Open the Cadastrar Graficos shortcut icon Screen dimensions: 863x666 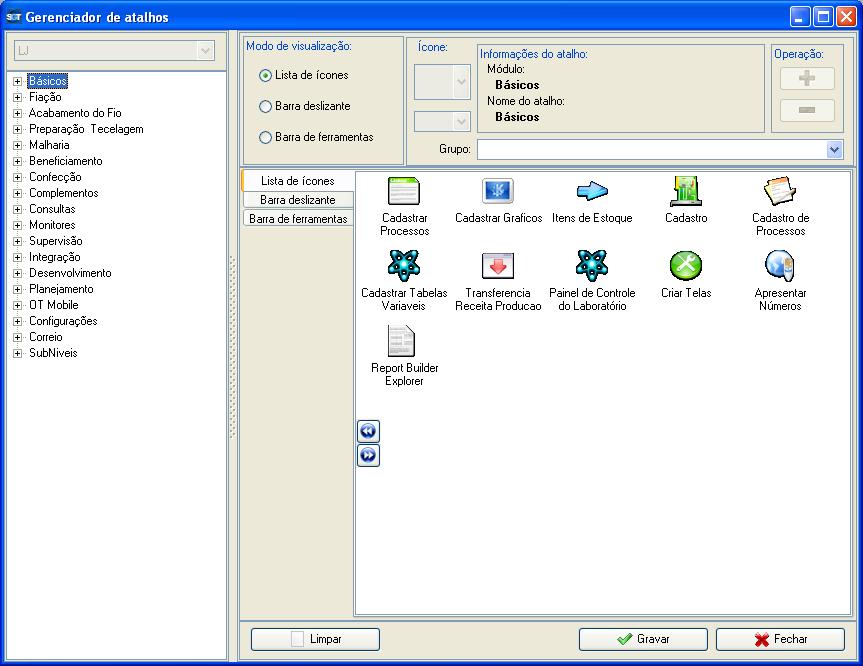pyautogui.click(x=497, y=191)
